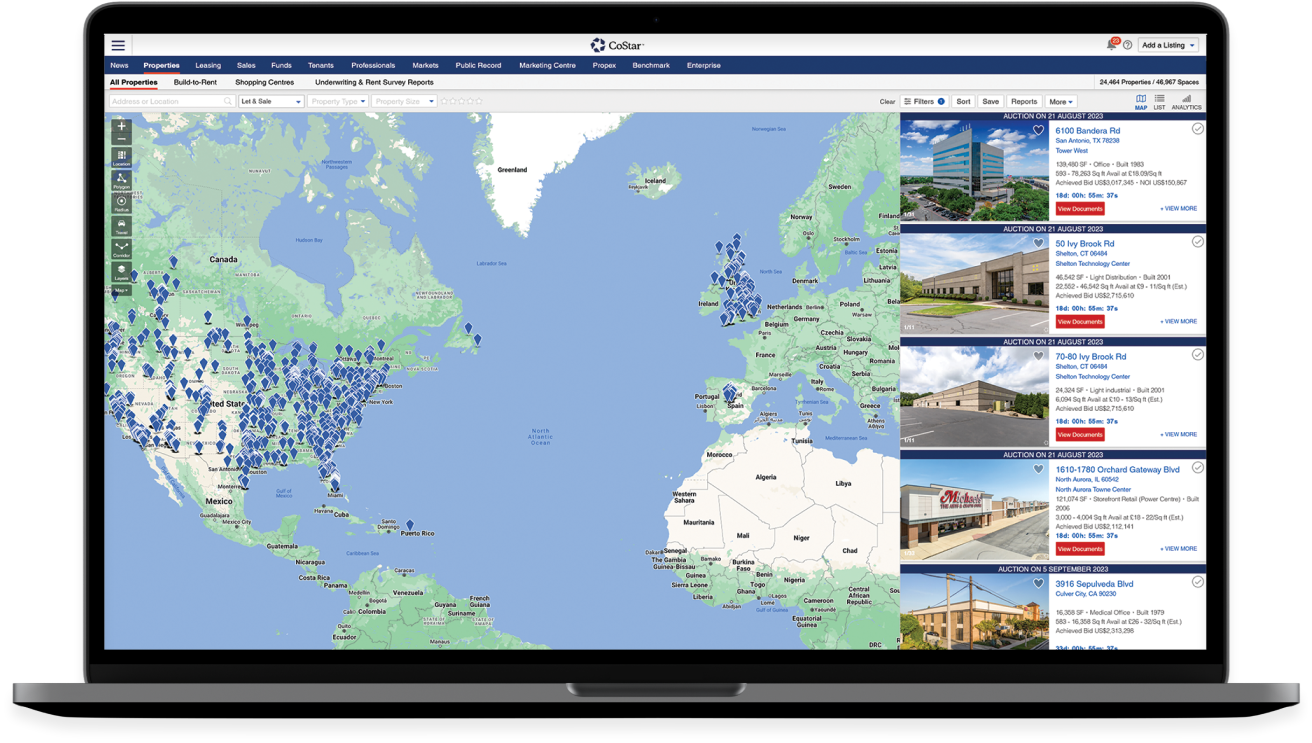Select the Polygon drawing tool
Image resolution: width=1312 pixels, height=743 pixels.
(x=121, y=181)
